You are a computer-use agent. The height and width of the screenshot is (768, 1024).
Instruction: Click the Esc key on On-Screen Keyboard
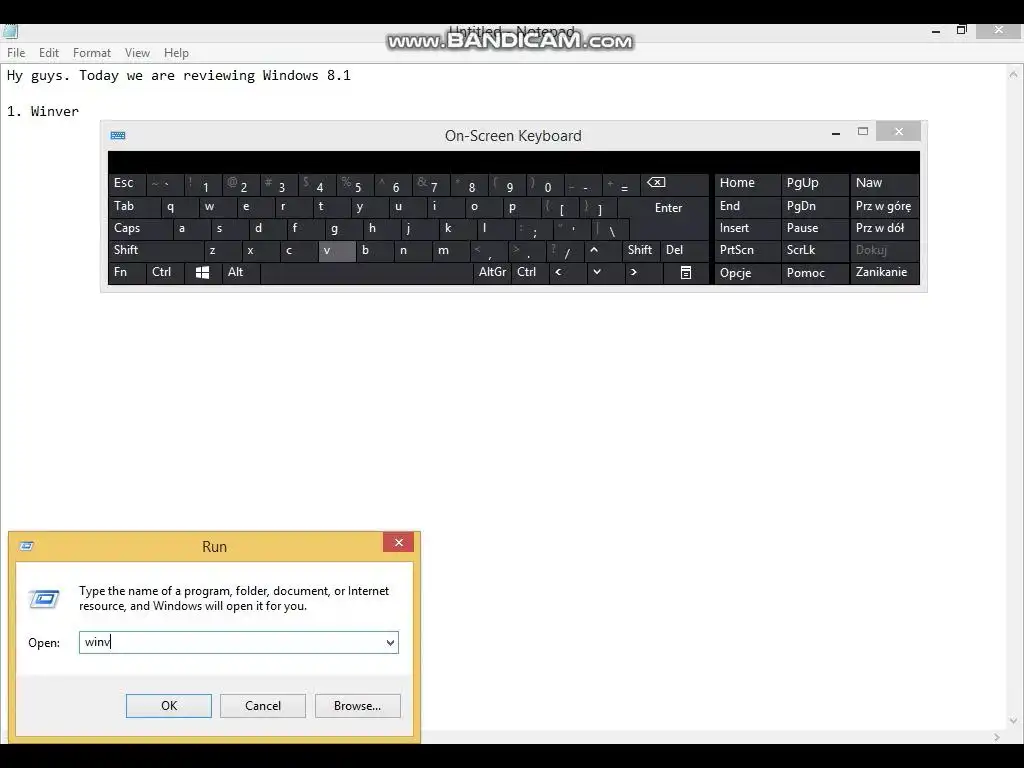point(127,184)
